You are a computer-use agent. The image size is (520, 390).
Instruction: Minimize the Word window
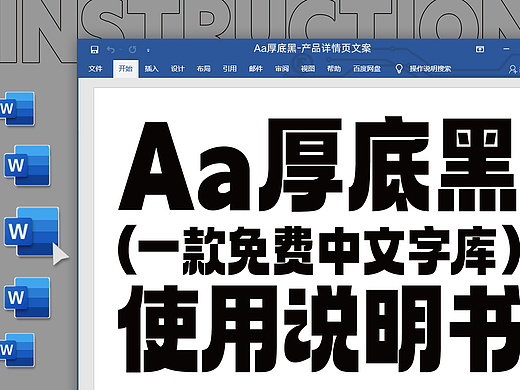point(506,49)
